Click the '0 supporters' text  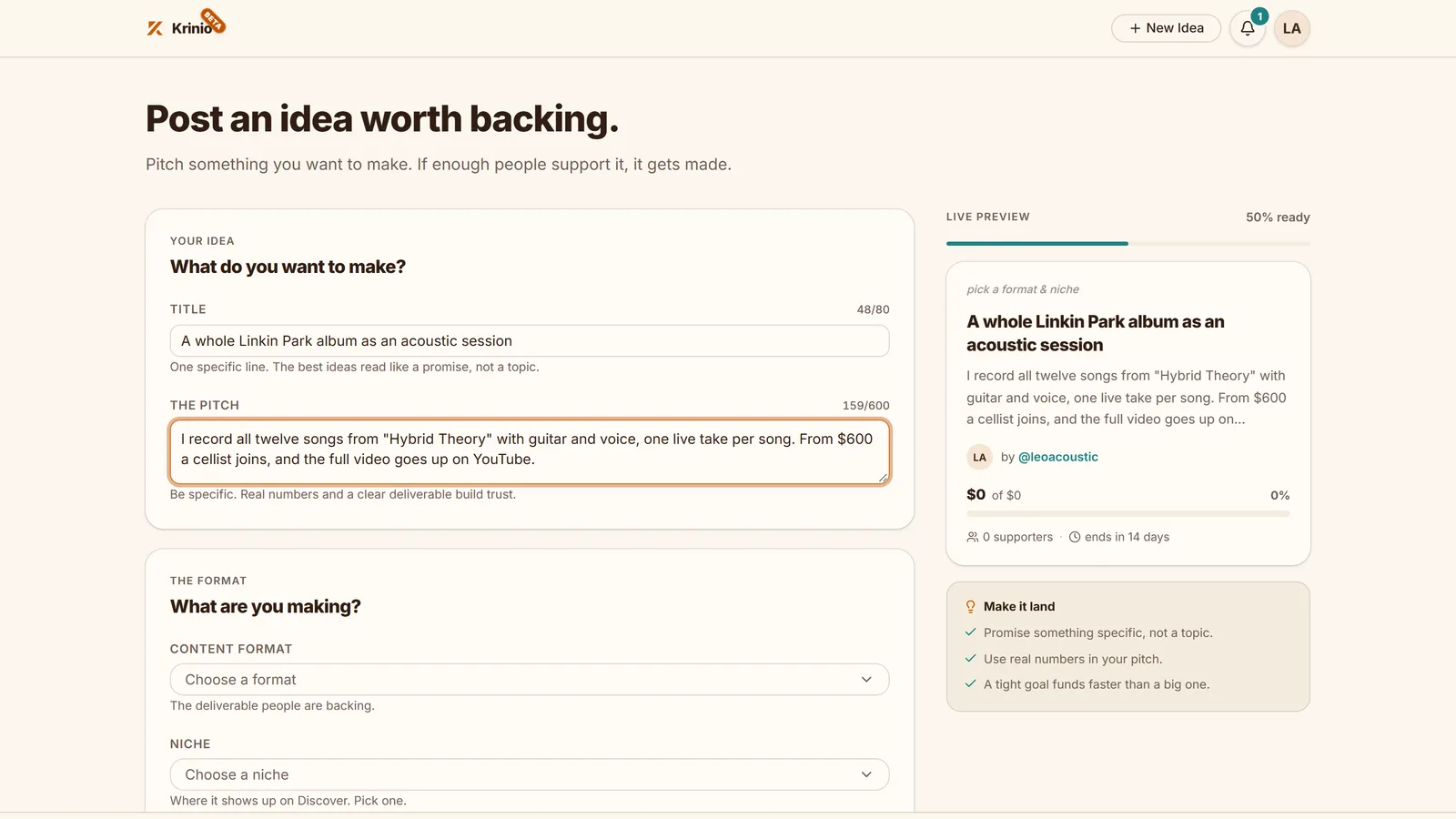(x=1017, y=537)
